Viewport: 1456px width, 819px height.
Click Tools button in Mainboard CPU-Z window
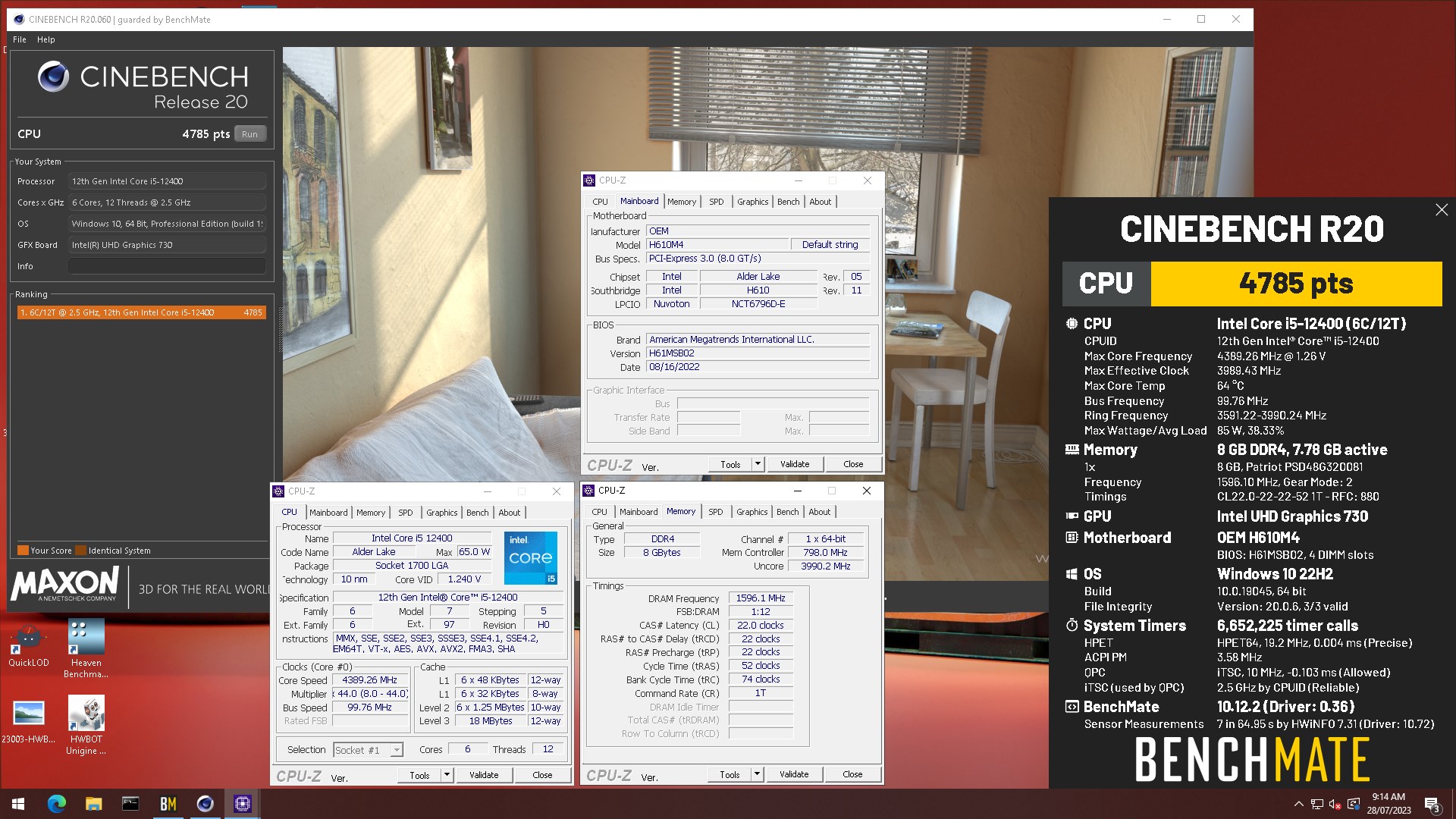[x=730, y=464]
